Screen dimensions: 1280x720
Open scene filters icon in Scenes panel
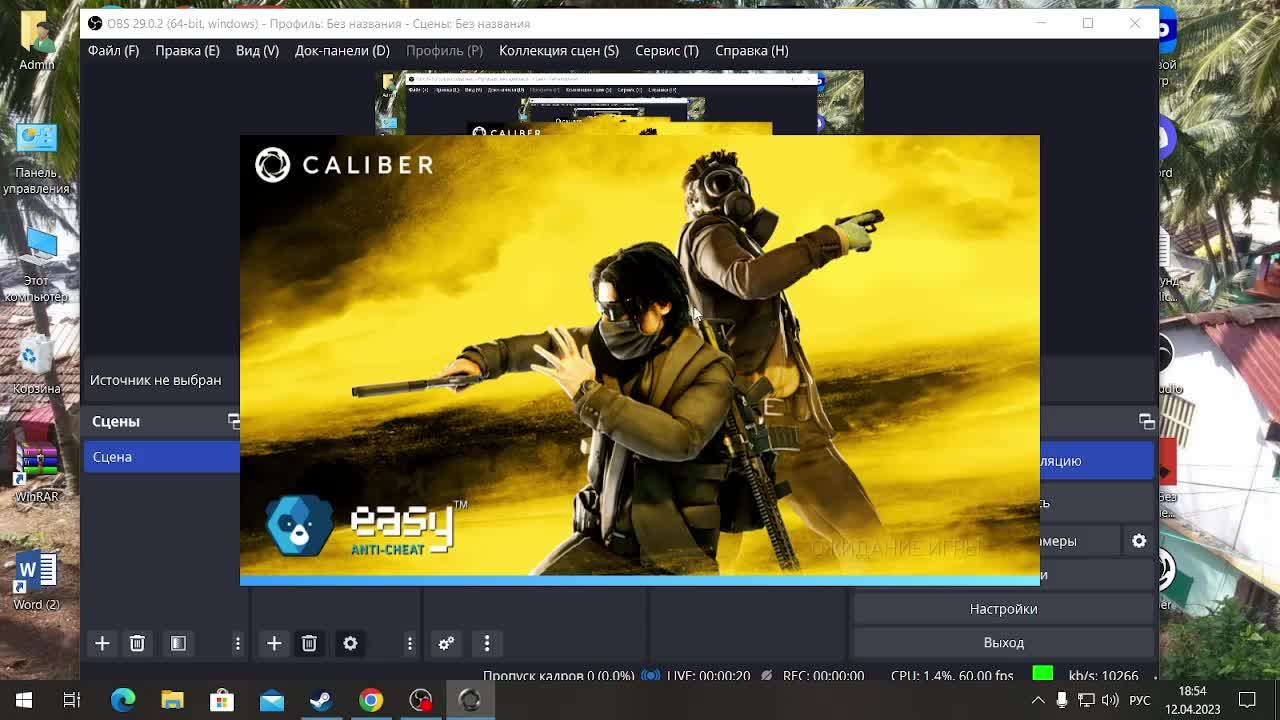click(x=178, y=643)
